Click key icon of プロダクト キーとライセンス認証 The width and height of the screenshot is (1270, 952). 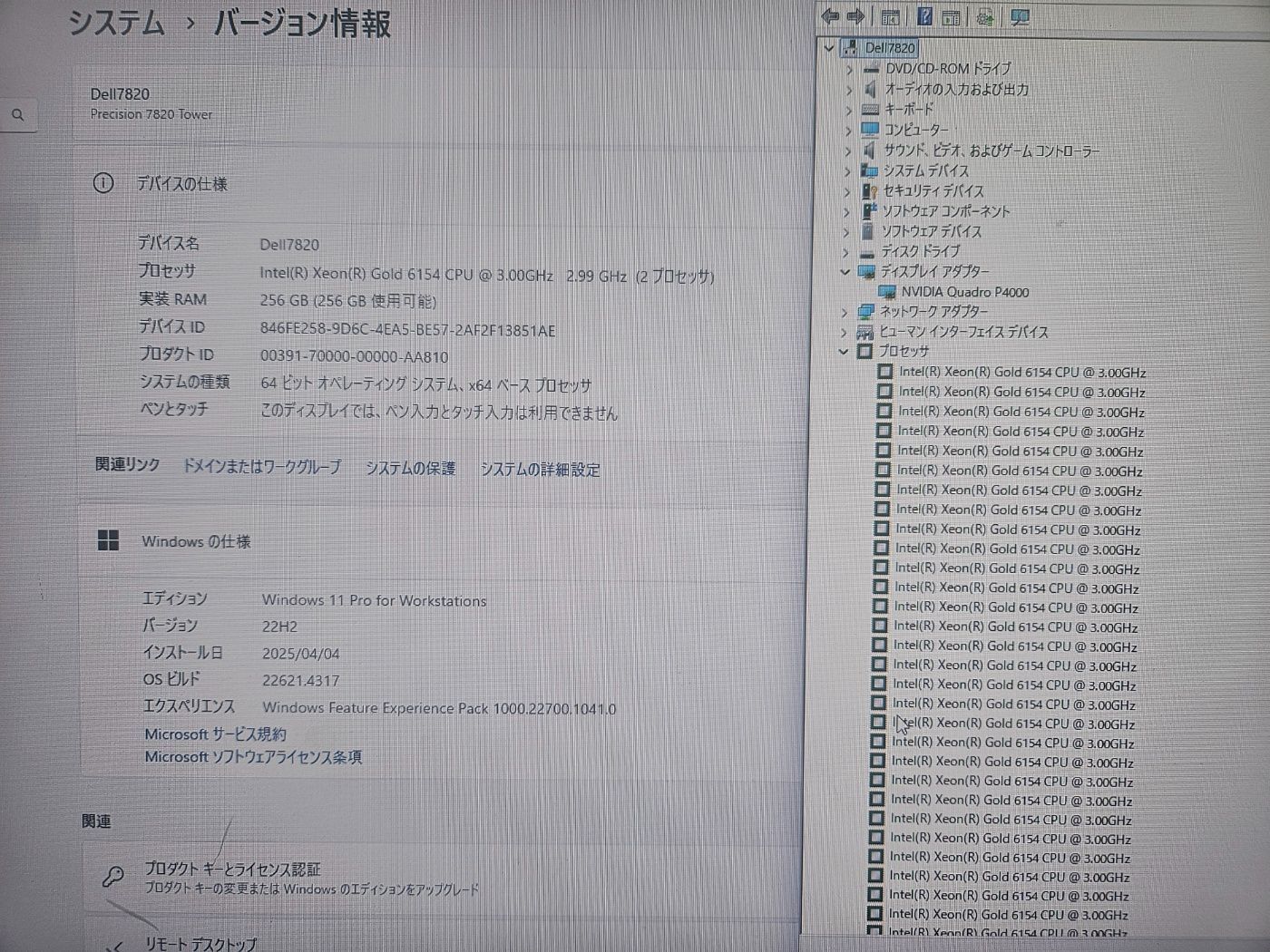[x=112, y=877]
